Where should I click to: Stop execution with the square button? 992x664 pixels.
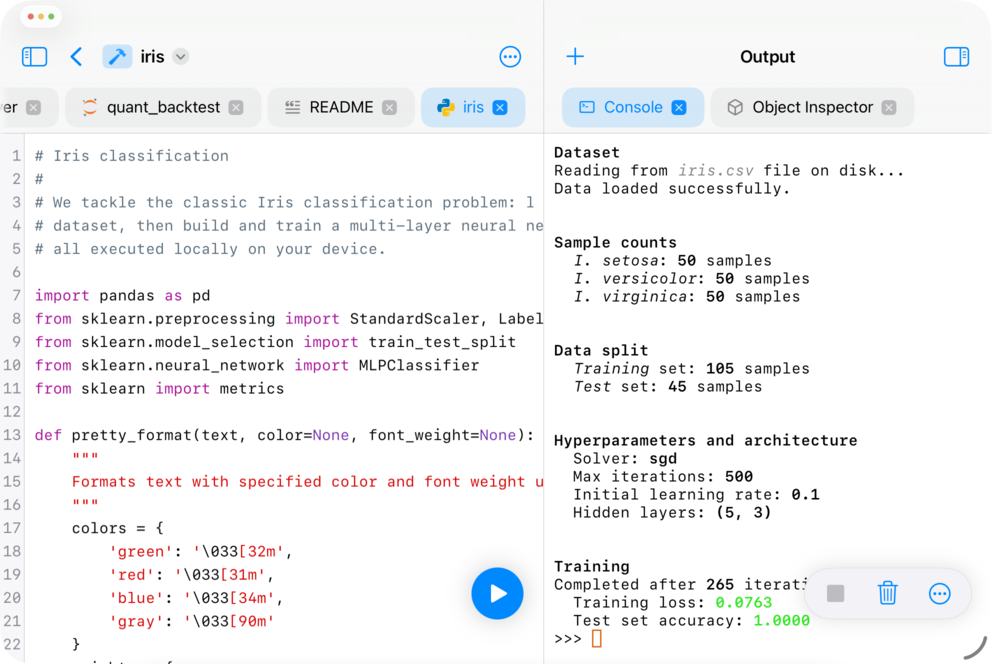click(836, 593)
